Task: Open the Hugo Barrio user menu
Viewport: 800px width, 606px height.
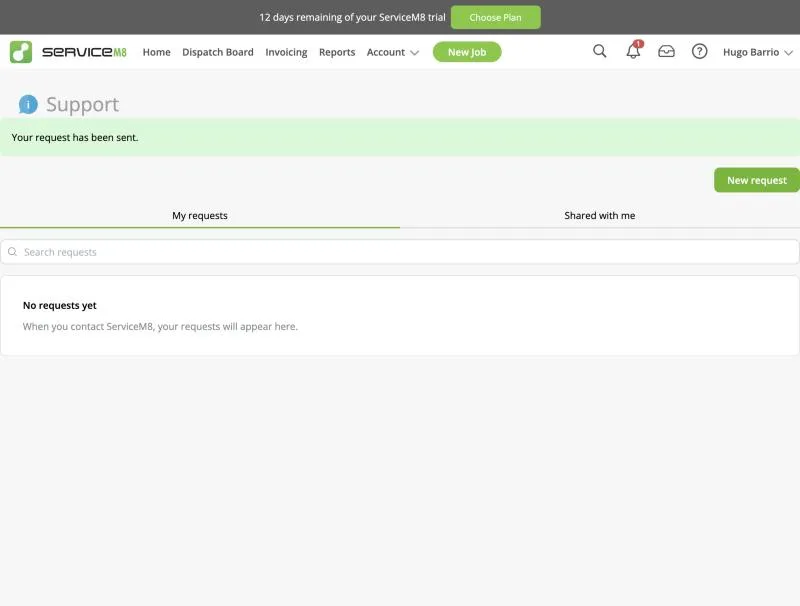Action: click(x=758, y=52)
